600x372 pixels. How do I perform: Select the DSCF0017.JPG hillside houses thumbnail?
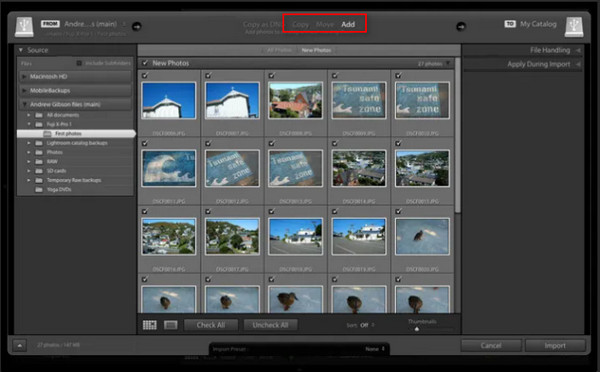tap(232, 237)
